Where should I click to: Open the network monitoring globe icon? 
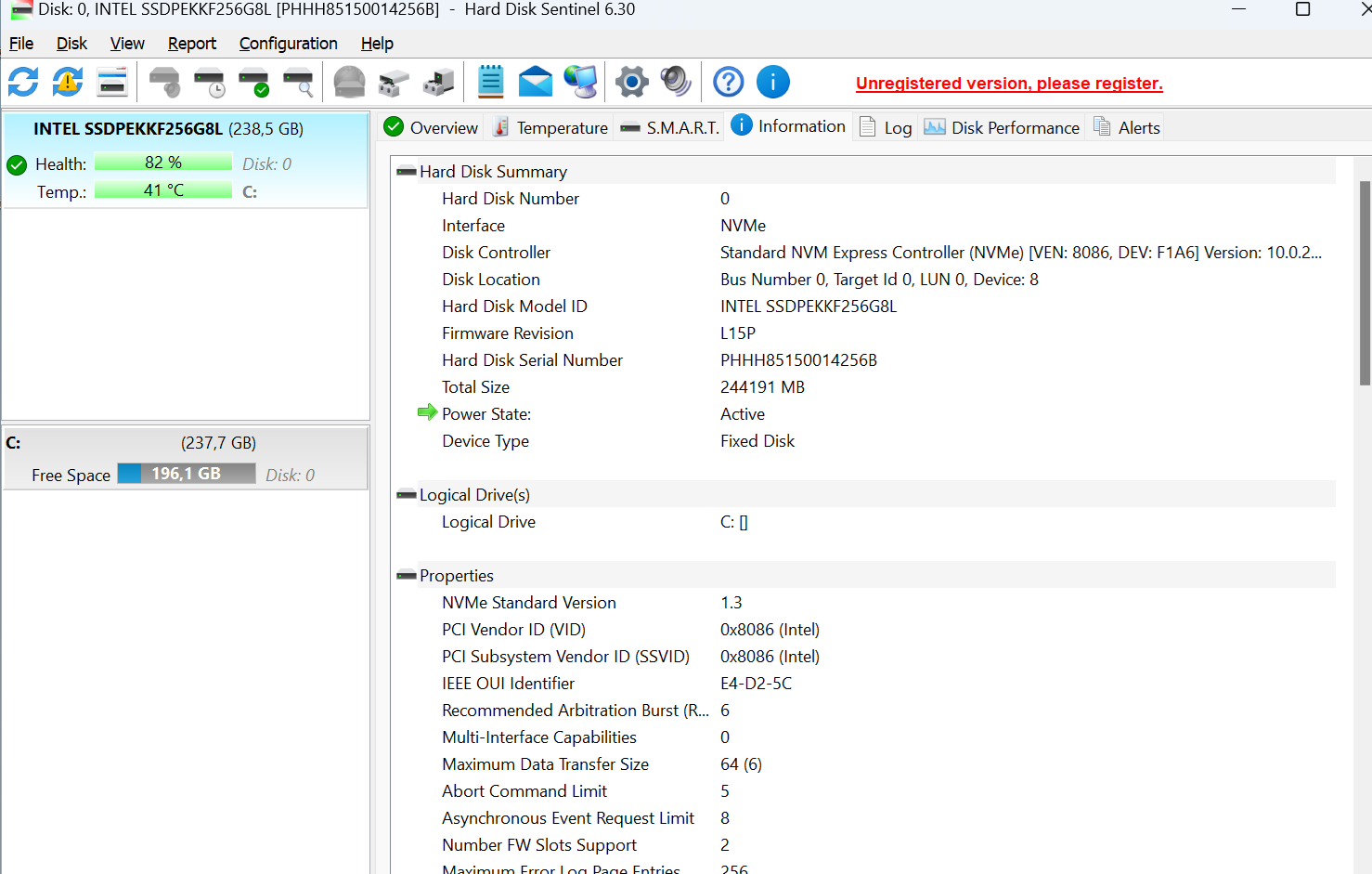tap(580, 82)
